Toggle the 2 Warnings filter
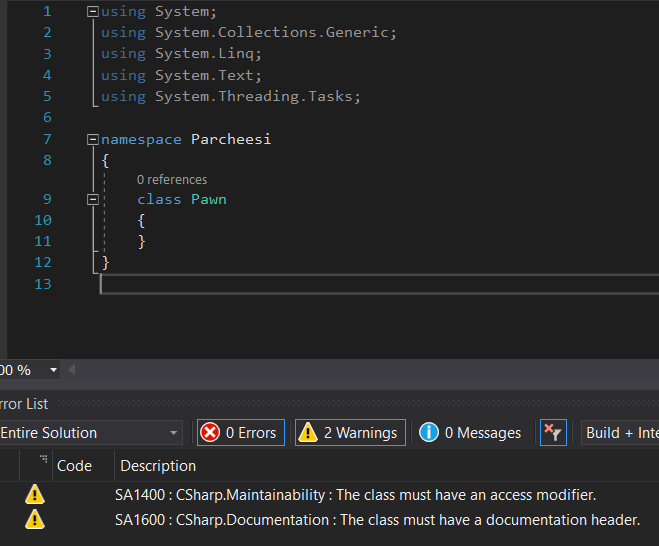The height and width of the screenshot is (546, 659). pyautogui.click(x=350, y=433)
